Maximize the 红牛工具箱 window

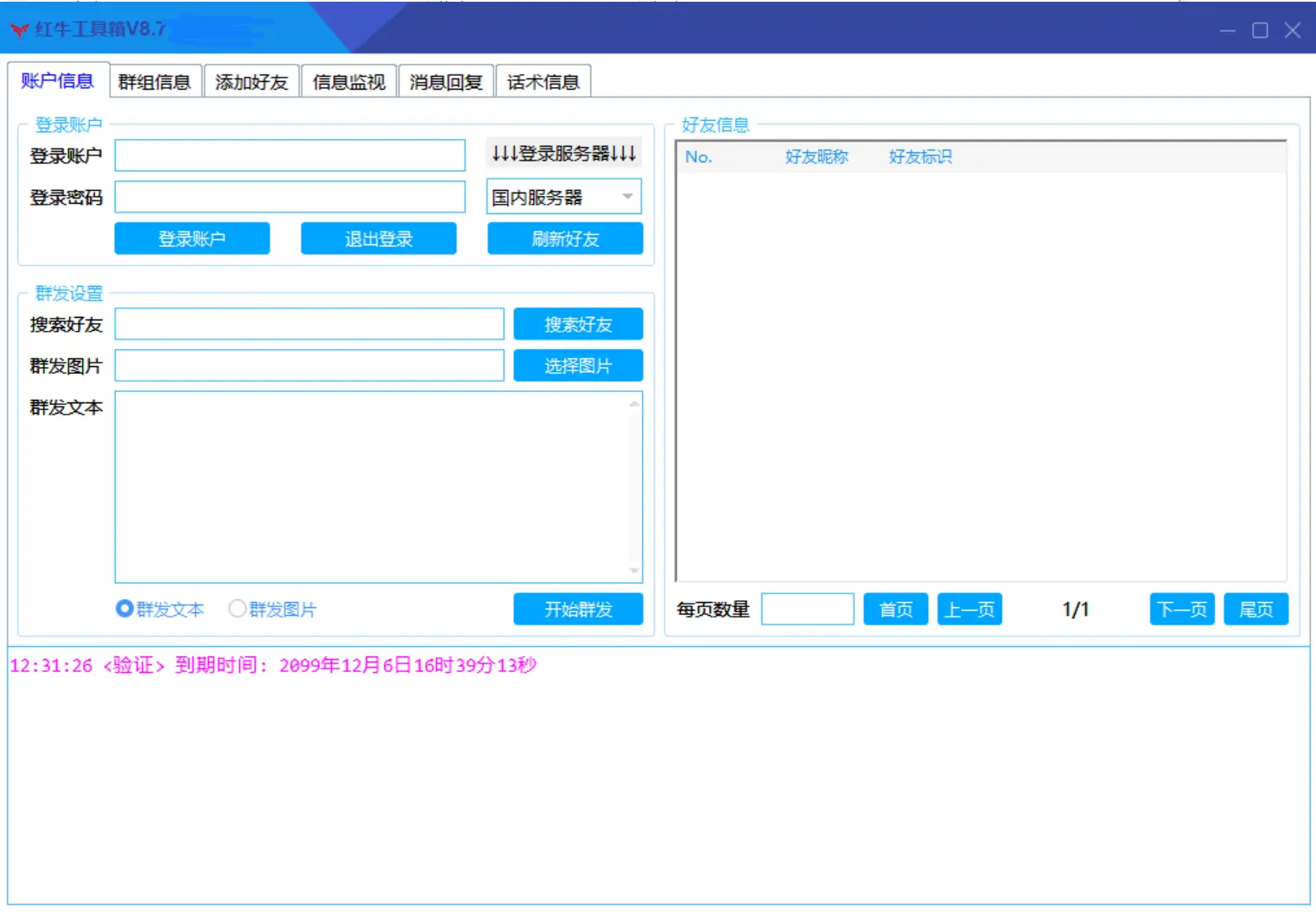pyautogui.click(x=1261, y=30)
